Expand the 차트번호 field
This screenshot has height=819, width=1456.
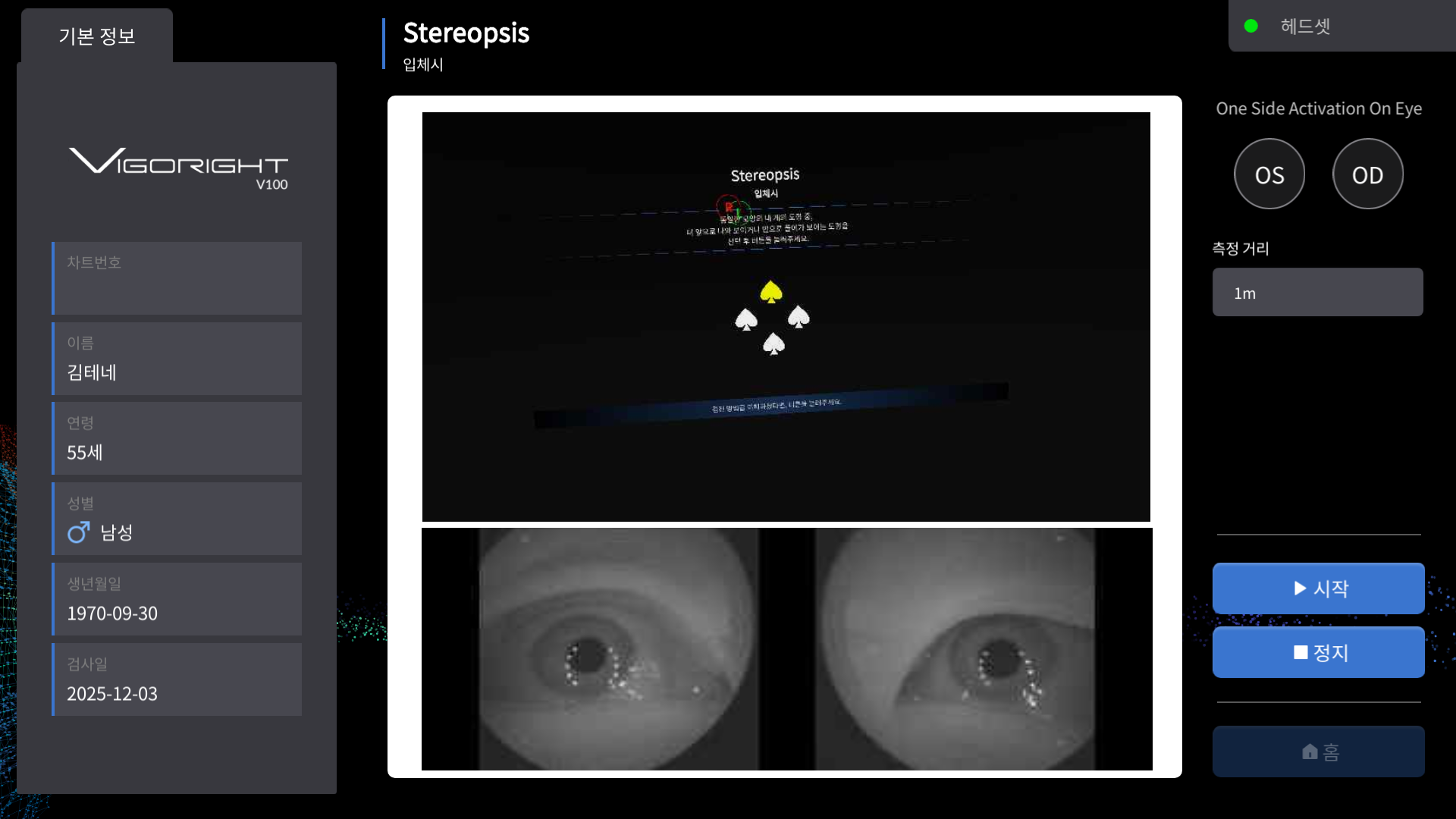coord(177,278)
